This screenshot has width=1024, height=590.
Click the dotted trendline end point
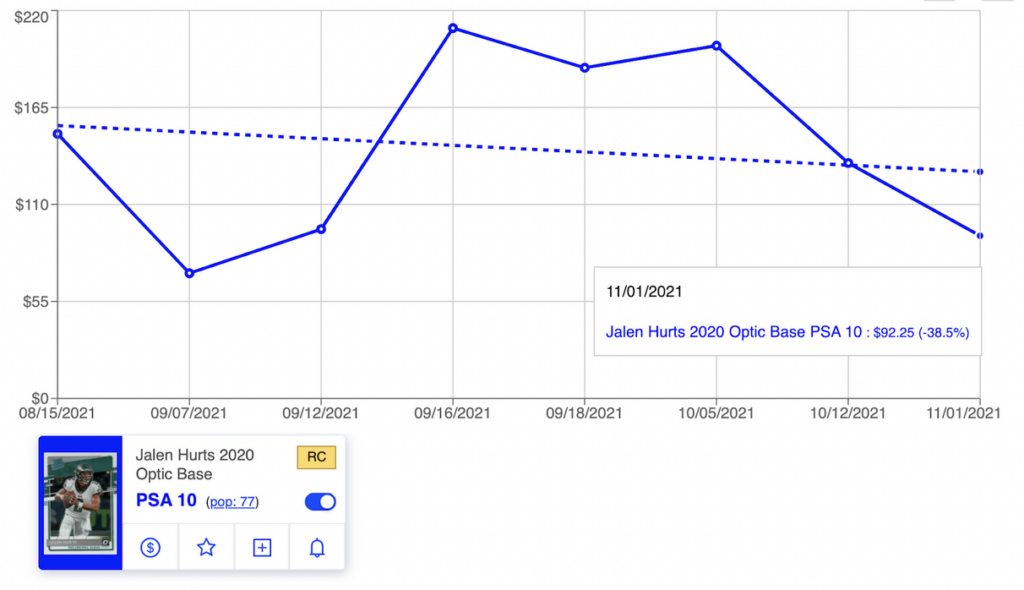(x=980, y=172)
